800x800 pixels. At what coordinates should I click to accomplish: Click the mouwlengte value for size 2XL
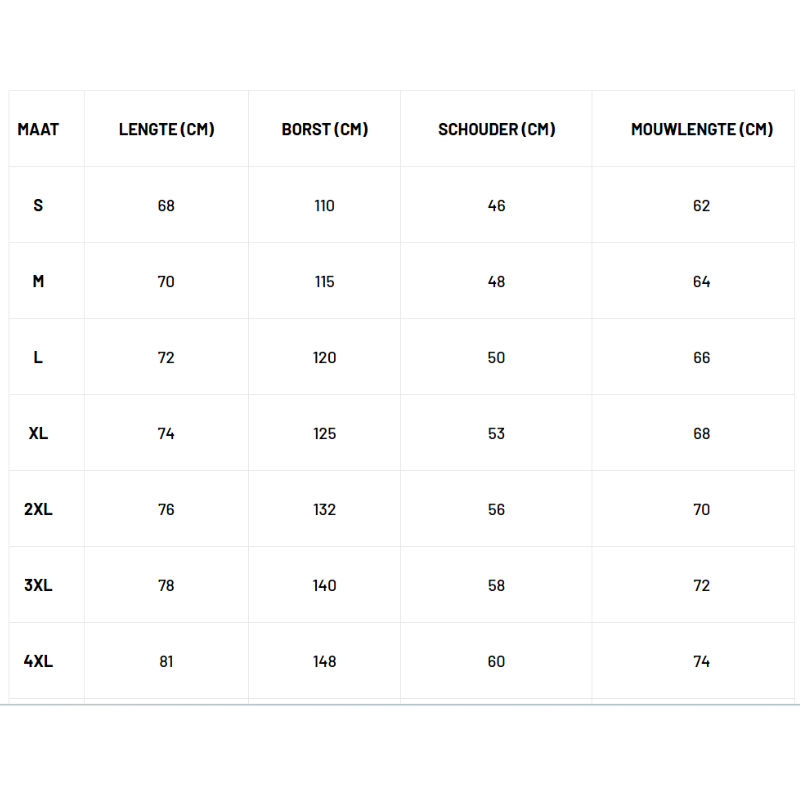(701, 509)
